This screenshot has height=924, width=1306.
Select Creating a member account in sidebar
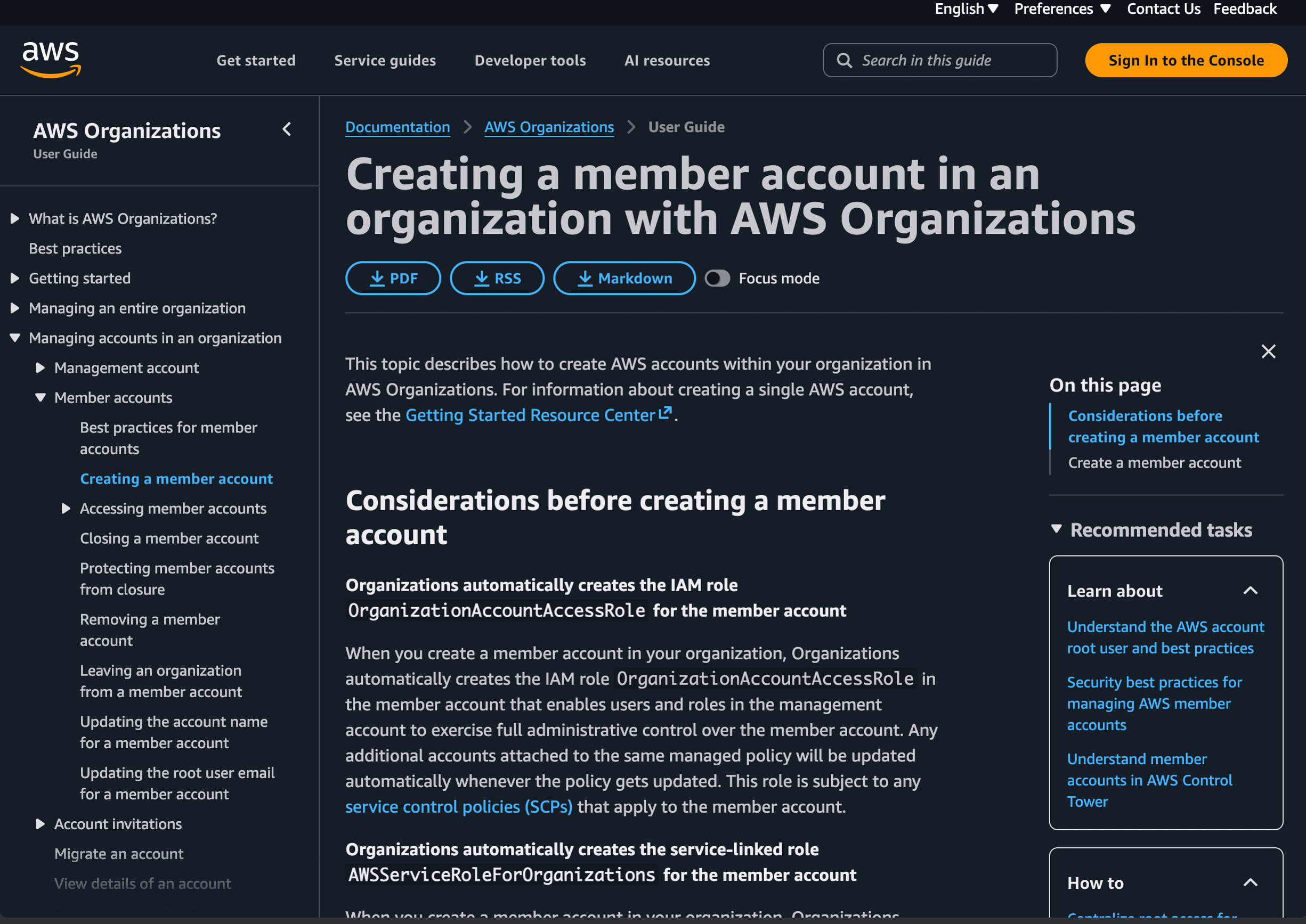click(176, 479)
